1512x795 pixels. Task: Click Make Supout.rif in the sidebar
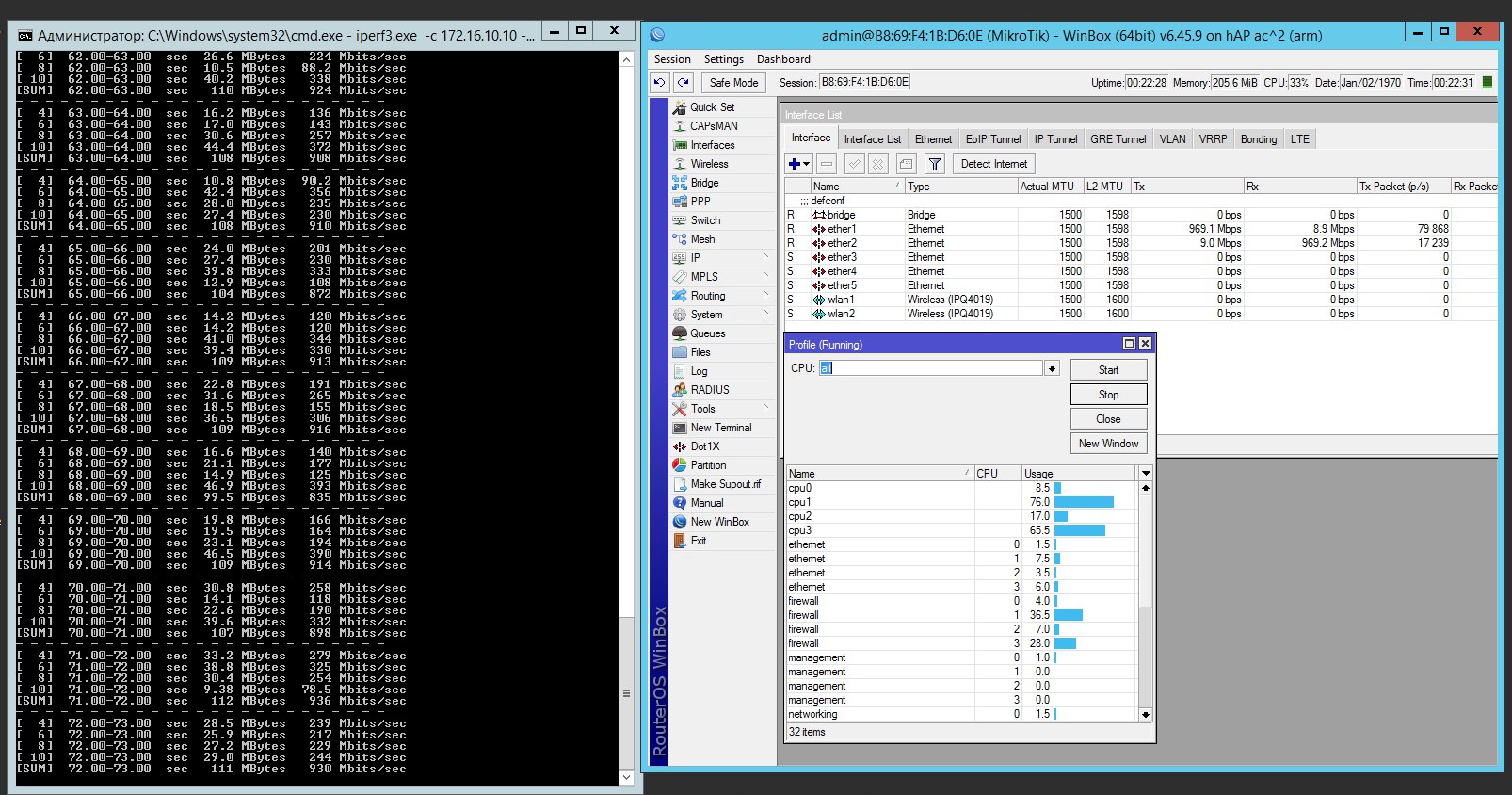[x=725, y=484]
